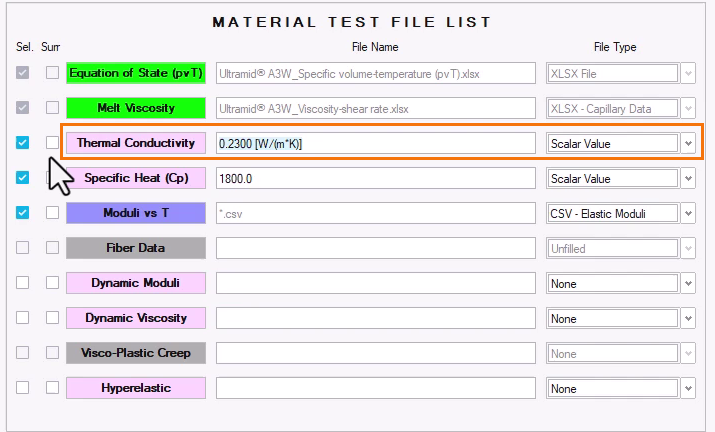
Task: Click the Fiber Data button
Action: tap(136, 248)
